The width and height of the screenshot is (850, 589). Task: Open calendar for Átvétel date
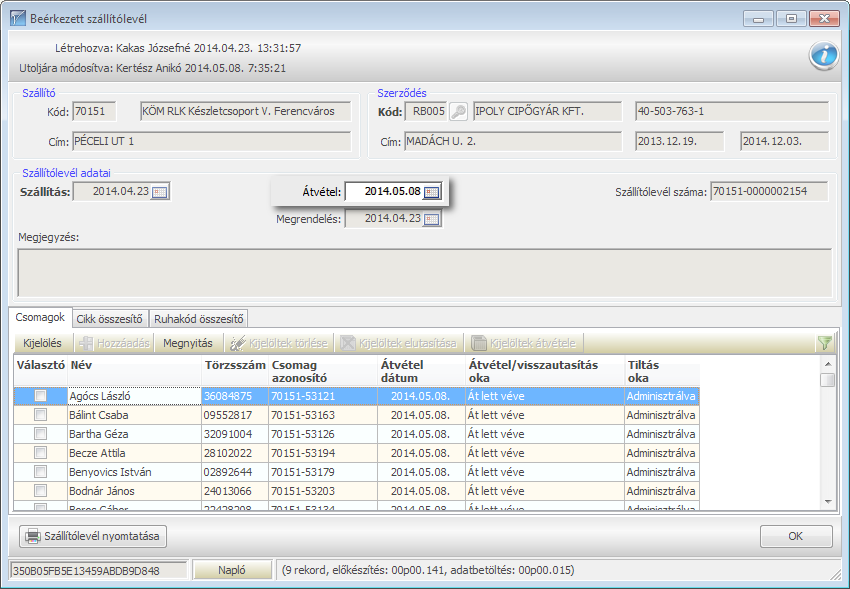click(x=432, y=192)
